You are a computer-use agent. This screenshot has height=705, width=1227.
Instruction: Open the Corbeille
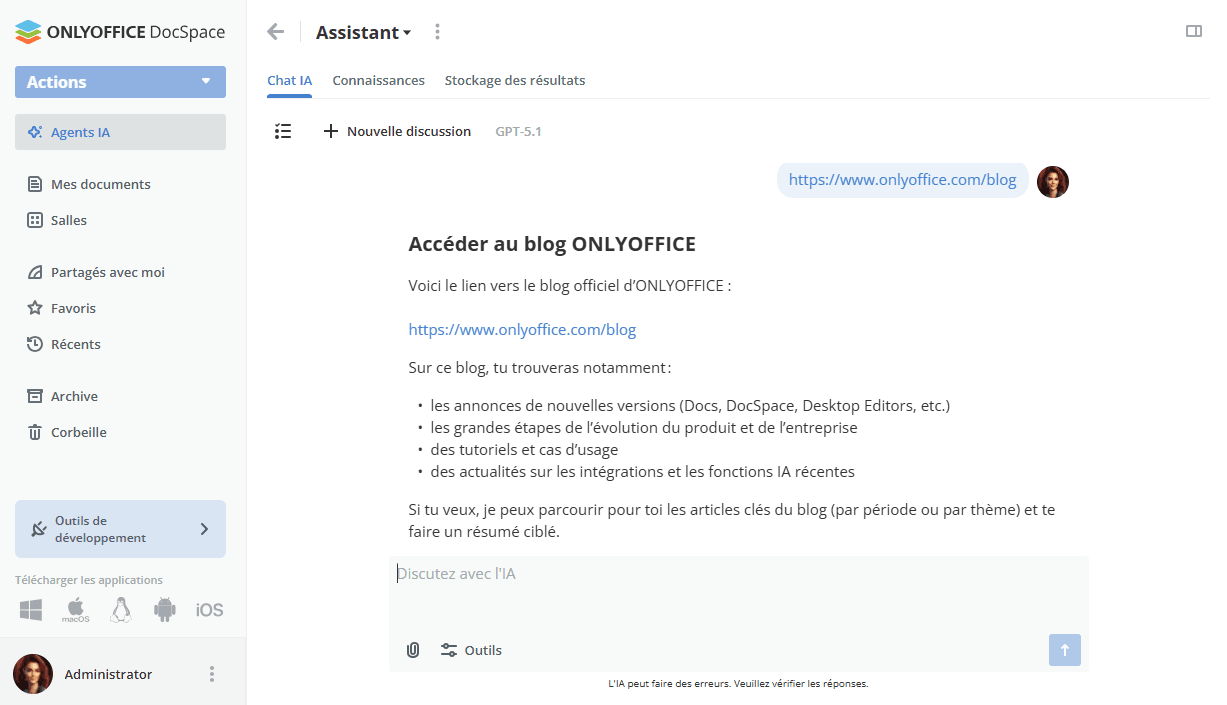[x=78, y=432]
